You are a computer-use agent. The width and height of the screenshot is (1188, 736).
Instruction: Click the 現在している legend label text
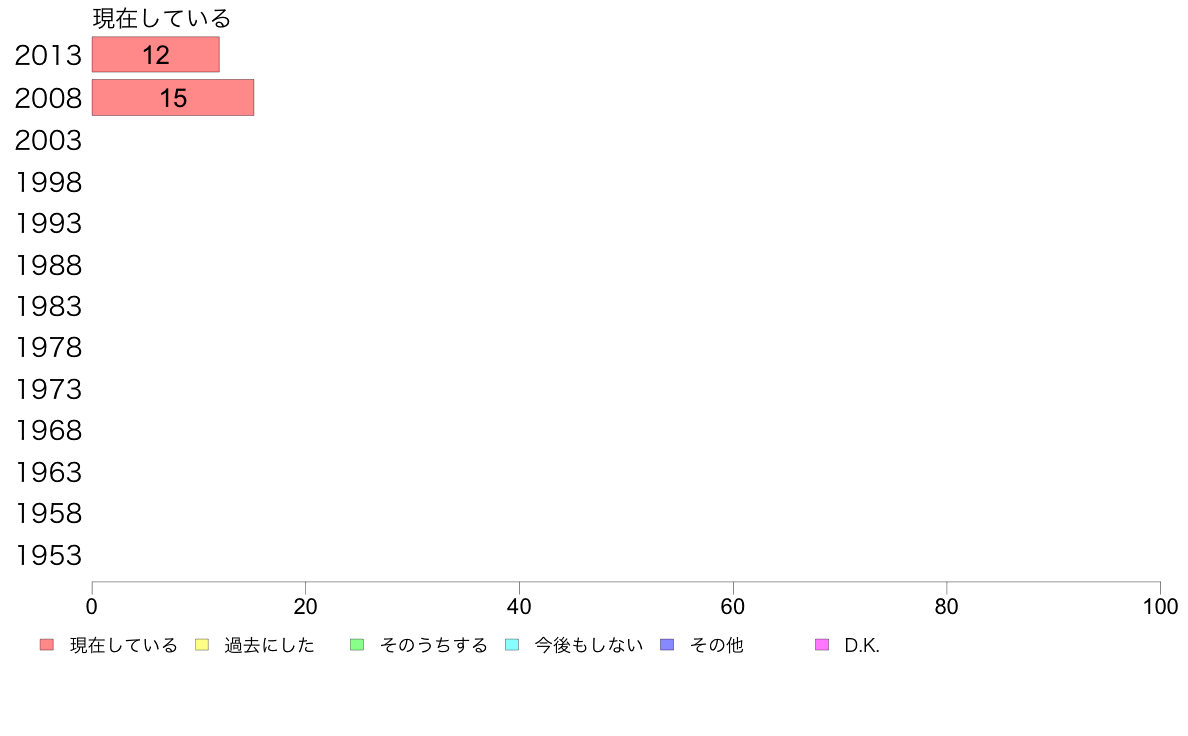click(x=123, y=646)
